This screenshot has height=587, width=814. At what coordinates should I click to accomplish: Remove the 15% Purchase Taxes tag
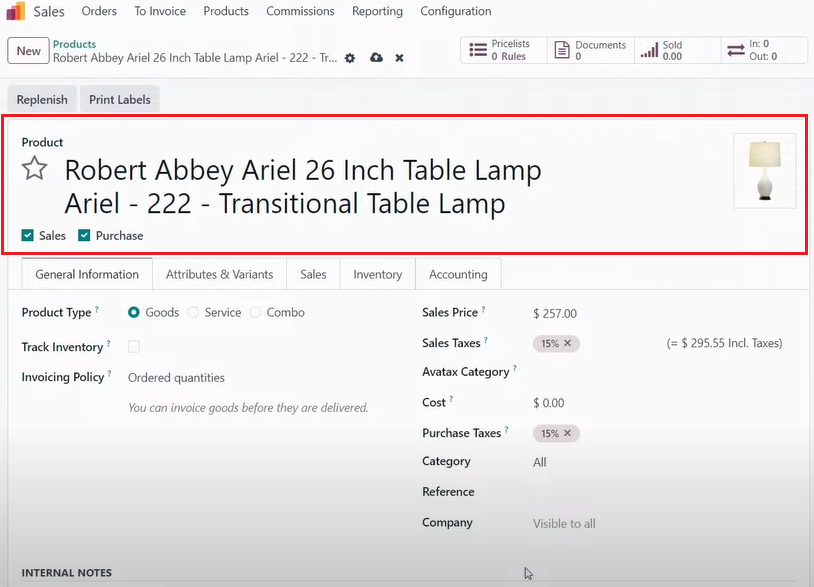click(x=567, y=433)
